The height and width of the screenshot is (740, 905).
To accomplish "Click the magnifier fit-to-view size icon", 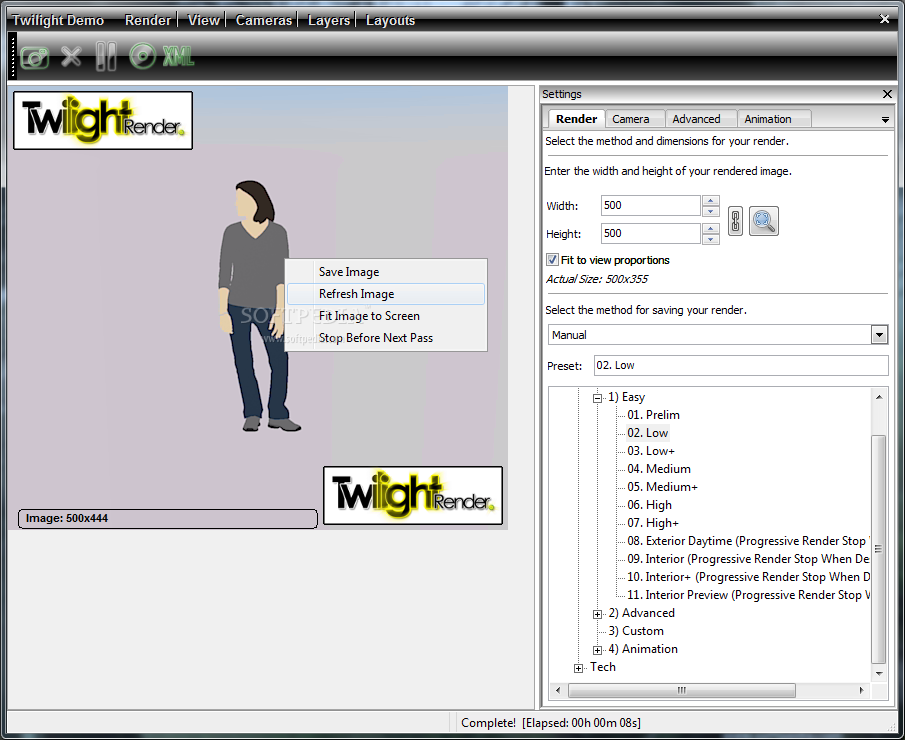I will pyautogui.click(x=764, y=221).
